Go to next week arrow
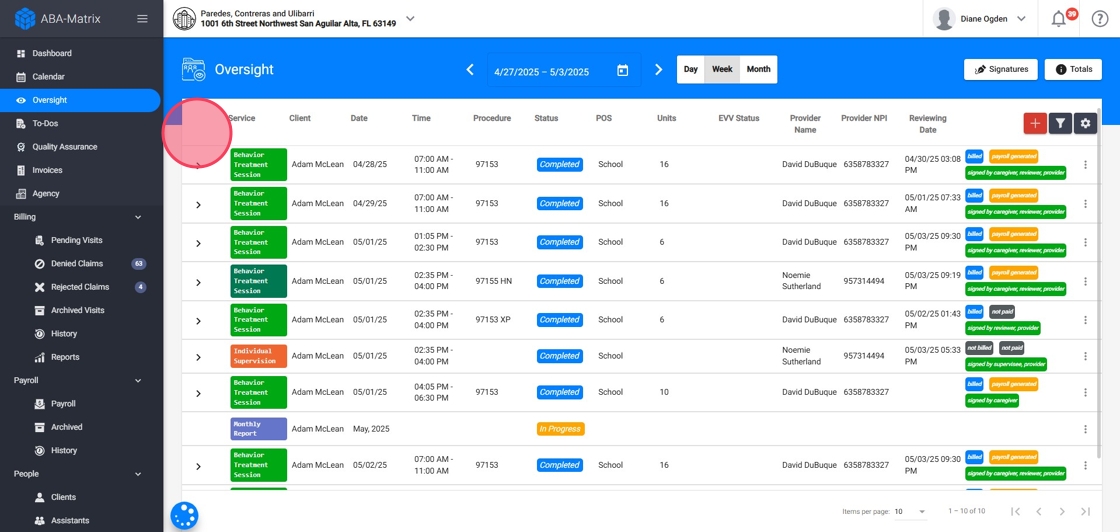The width and height of the screenshot is (1120, 532). [658, 70]
